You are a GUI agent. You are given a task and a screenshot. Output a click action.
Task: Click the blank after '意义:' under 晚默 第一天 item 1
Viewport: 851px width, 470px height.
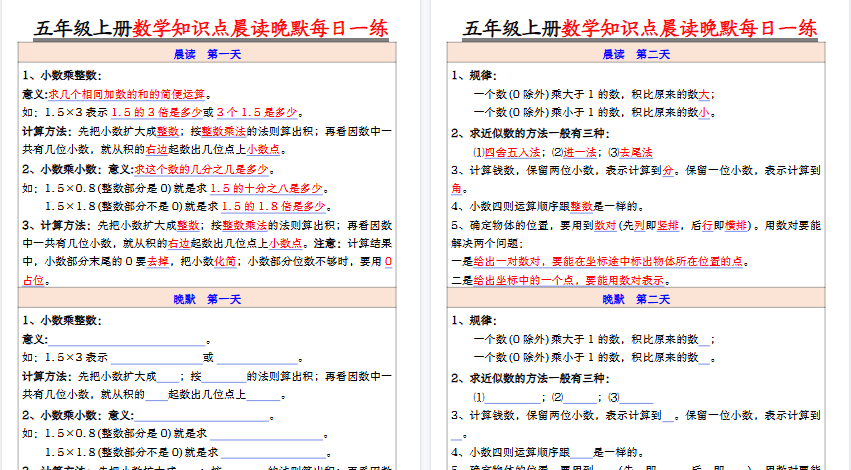tap(127, 340)
